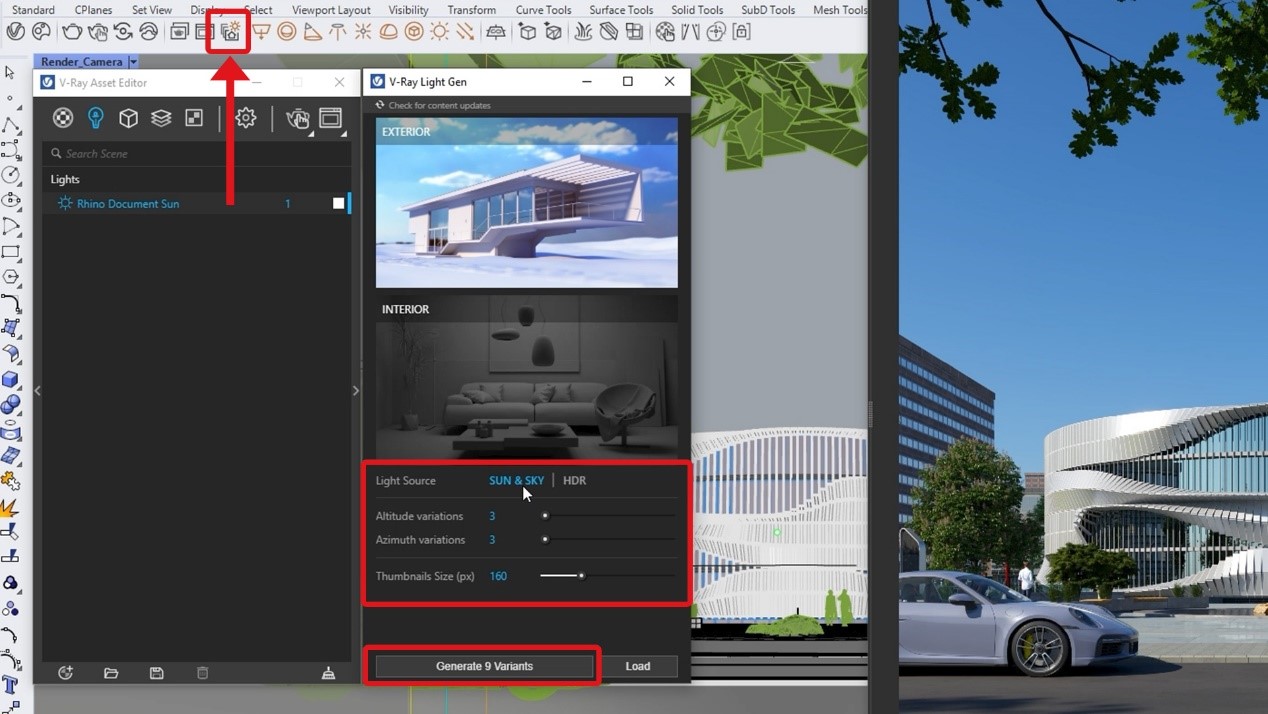Click the Load button in Light Gen
The image size is (1268, 714).
pyautogui.click(x=637, y=666)
